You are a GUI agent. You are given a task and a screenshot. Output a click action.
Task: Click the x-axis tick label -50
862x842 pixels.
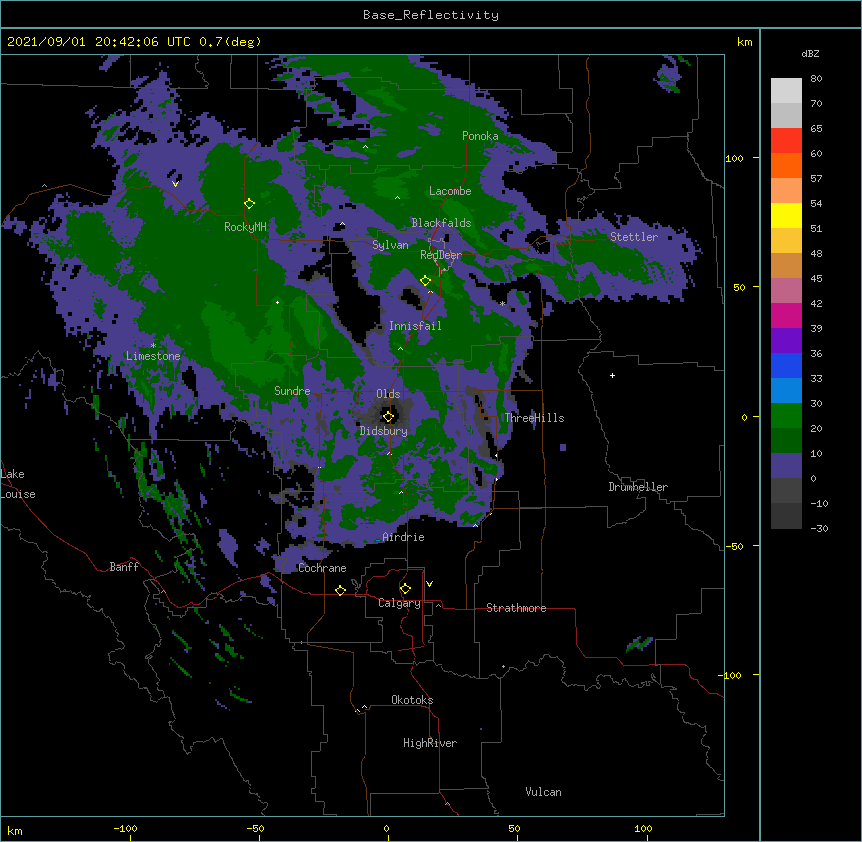tap(255, 828)
